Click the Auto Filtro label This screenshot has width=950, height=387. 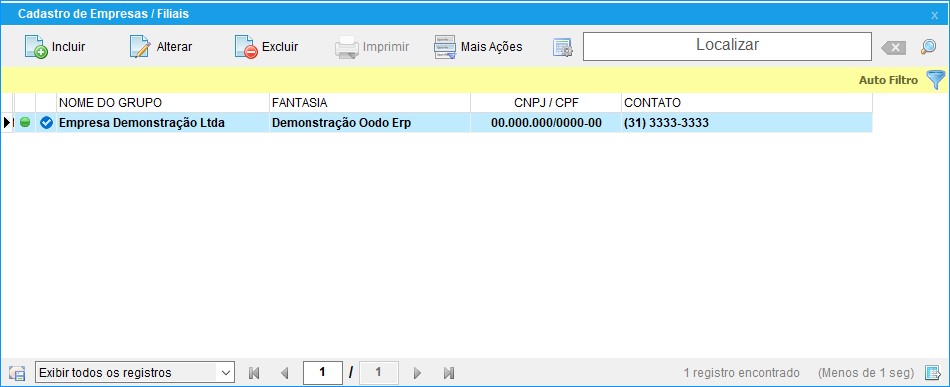(888, 80)
